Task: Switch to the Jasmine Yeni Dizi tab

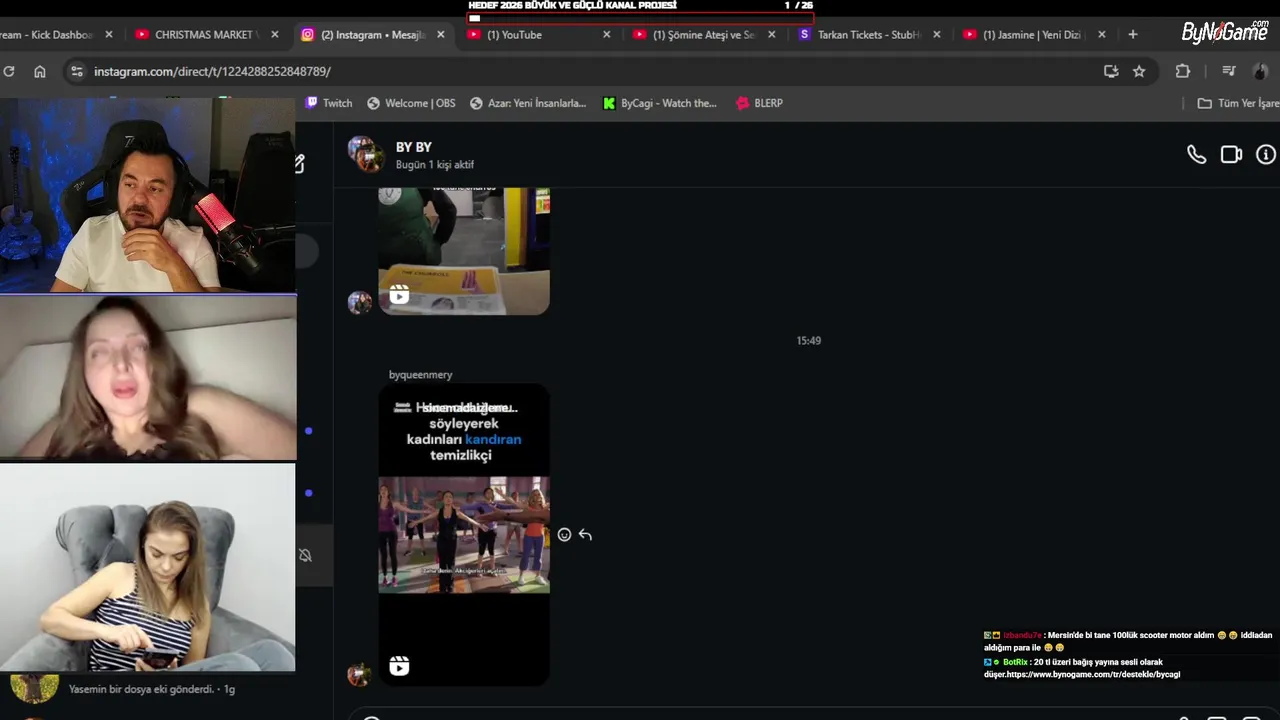Action: (x=1032, y=34)
